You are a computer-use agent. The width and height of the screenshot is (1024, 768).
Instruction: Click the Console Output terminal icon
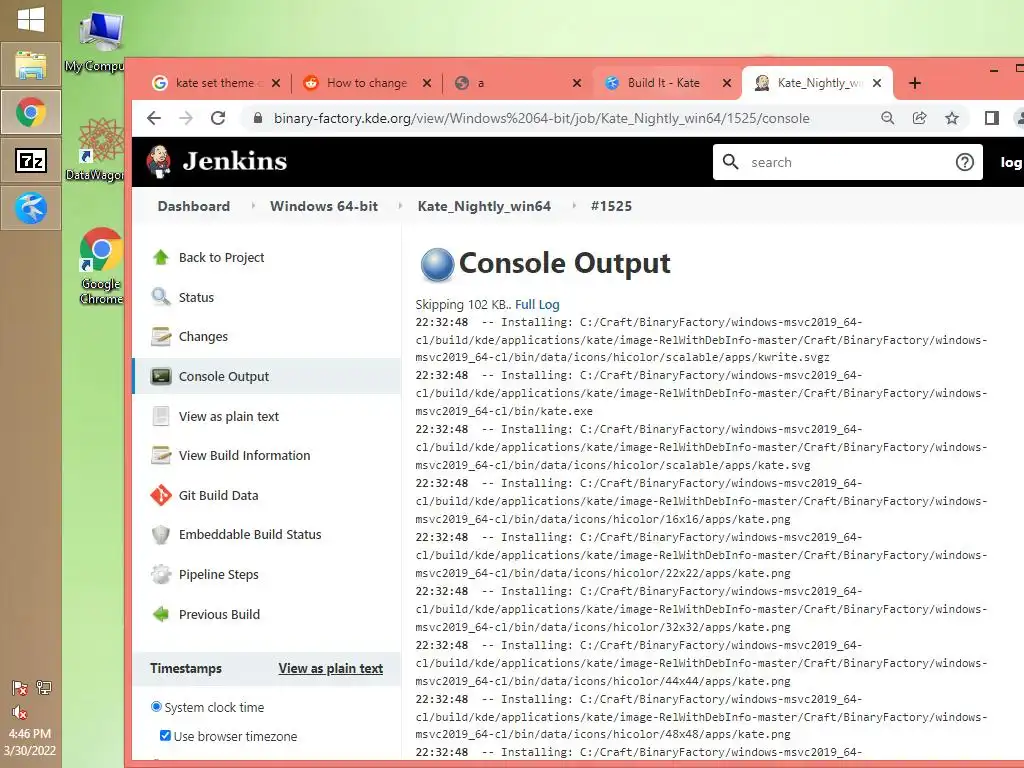coord(161,376)
